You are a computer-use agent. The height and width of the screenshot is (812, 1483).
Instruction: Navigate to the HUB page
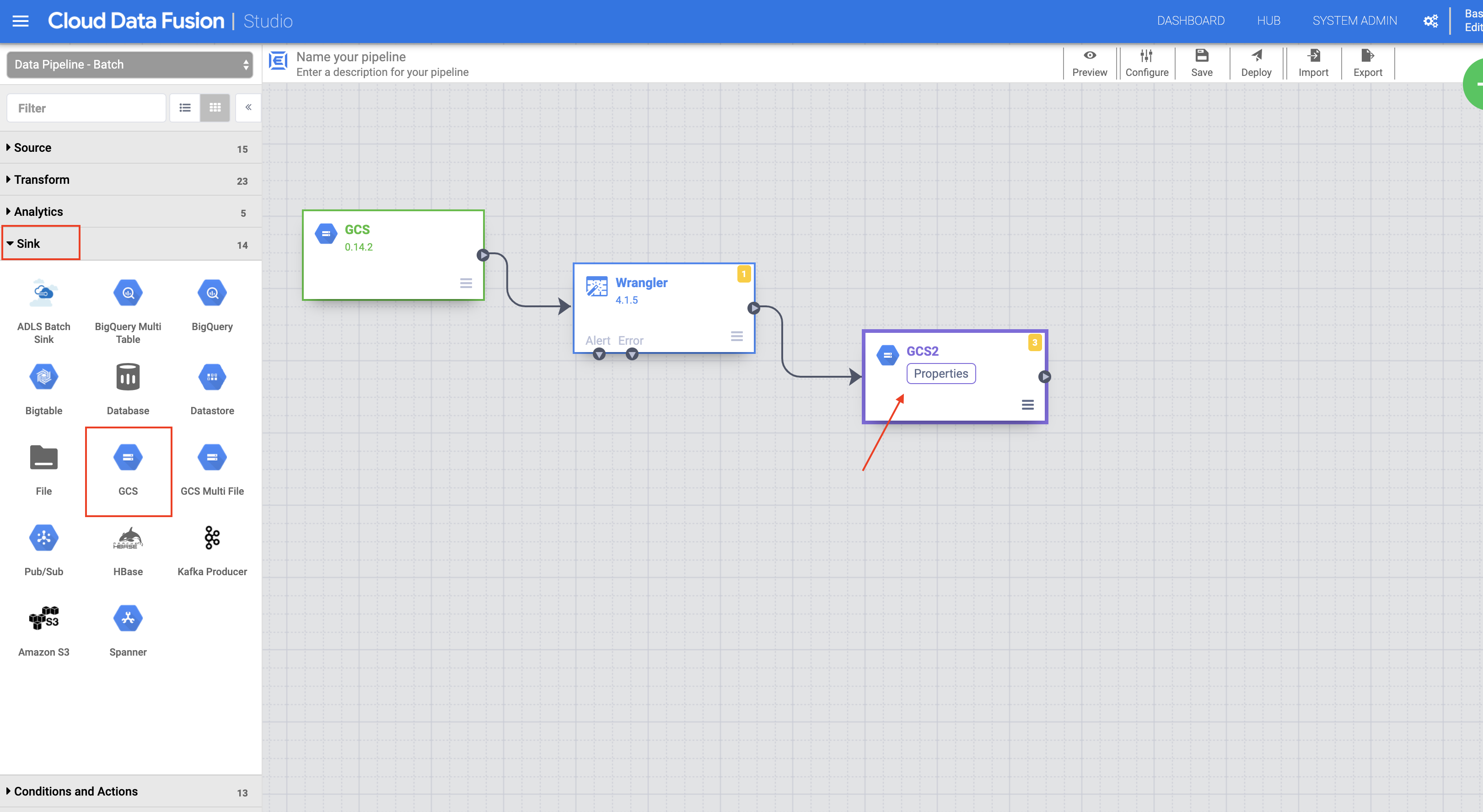point(1268,20)
